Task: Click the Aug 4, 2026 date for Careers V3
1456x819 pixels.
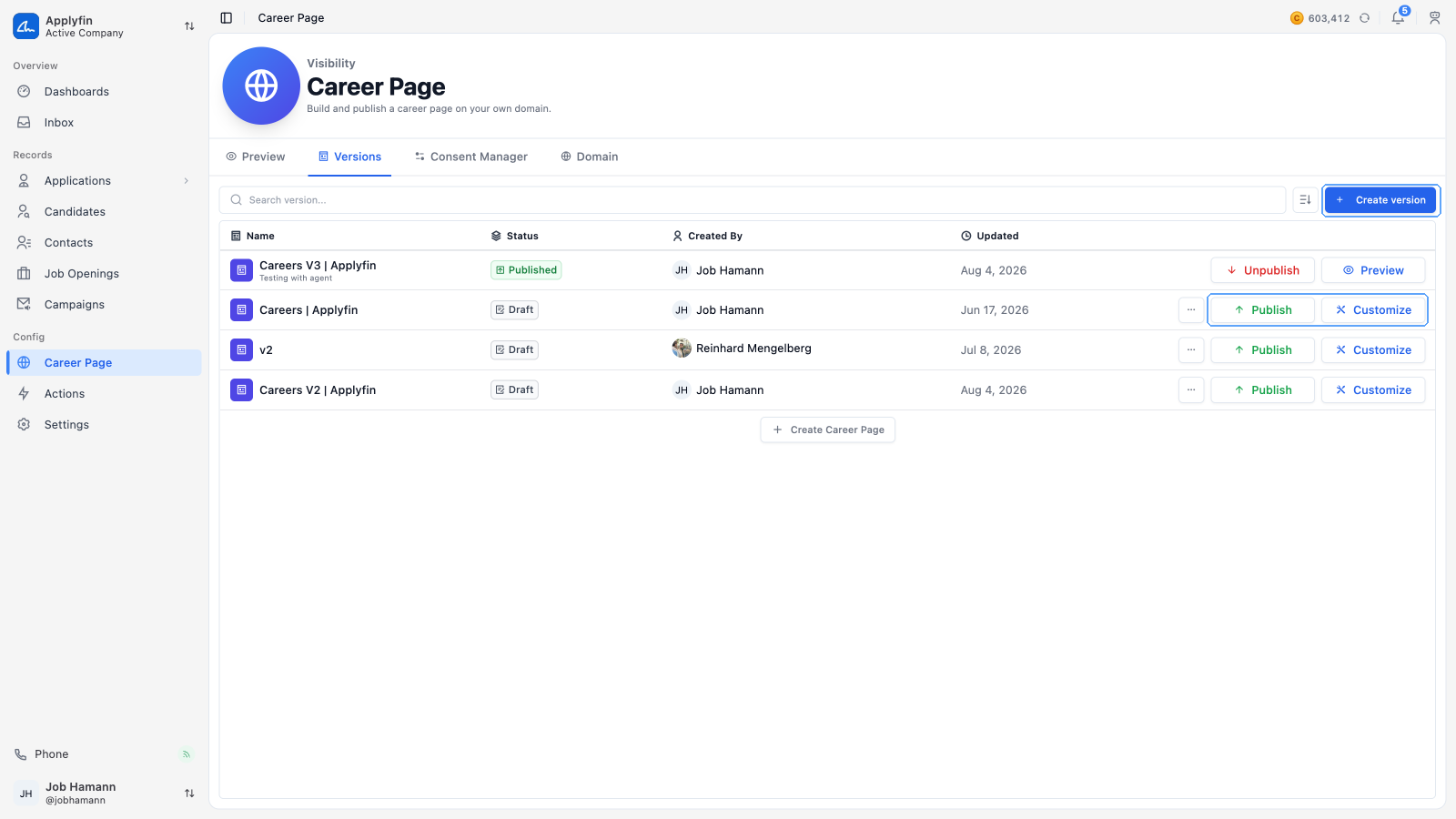Action: click(x=994, y=270)
